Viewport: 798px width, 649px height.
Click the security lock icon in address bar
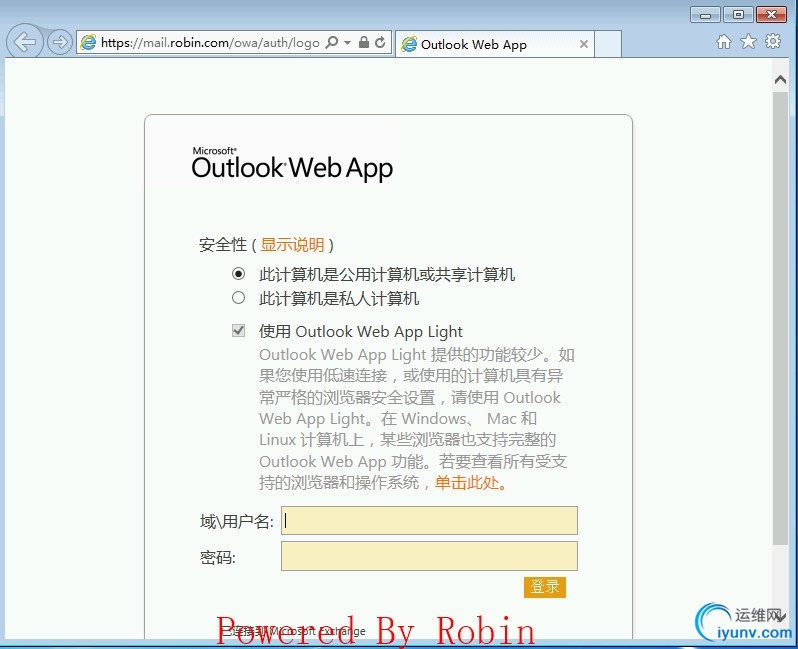[363, 42]
